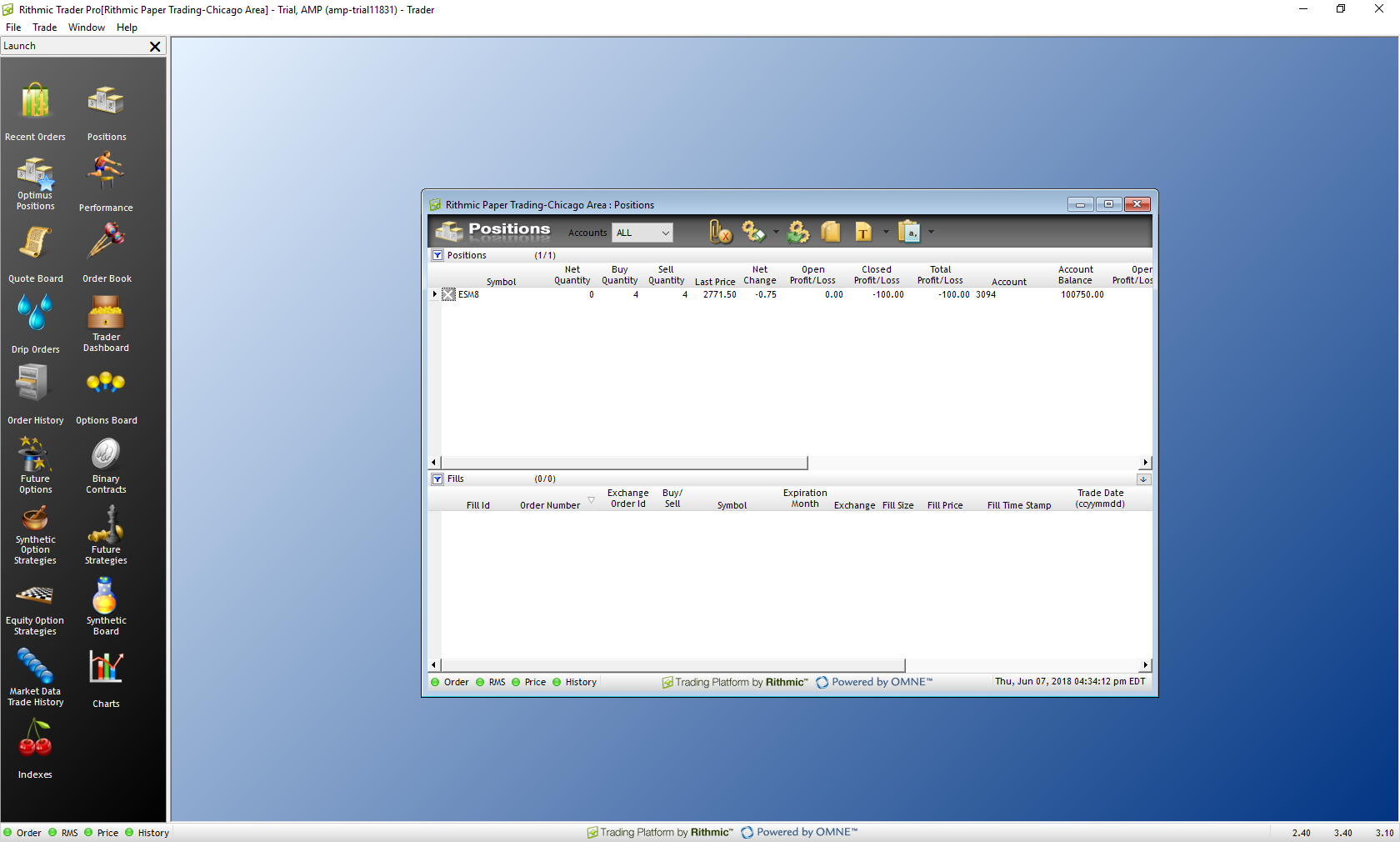Open the Positions launcher icon
The image size is (1400, 842).
click(x=106, y=112)
